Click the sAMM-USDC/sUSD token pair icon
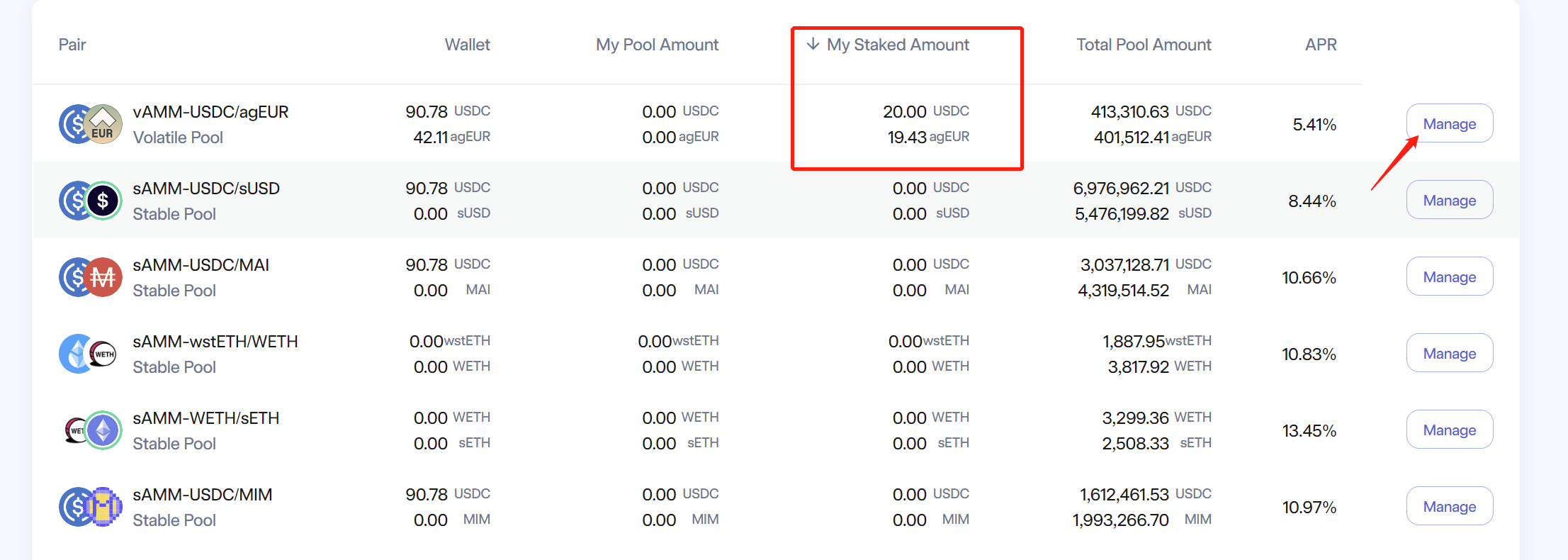The image size is (1568, 560). [x=91, y=201]
